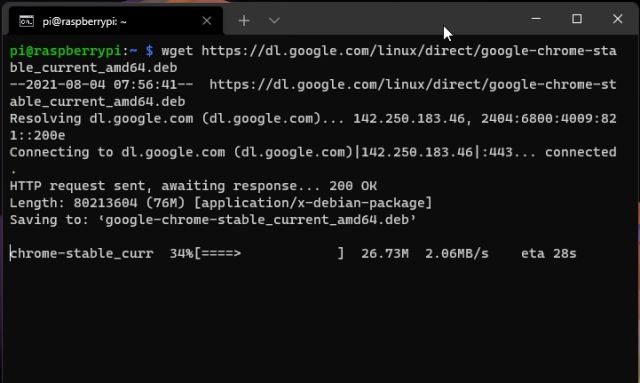
Task: Click the 26.73M downloaded amount
Action: (385, 254)
